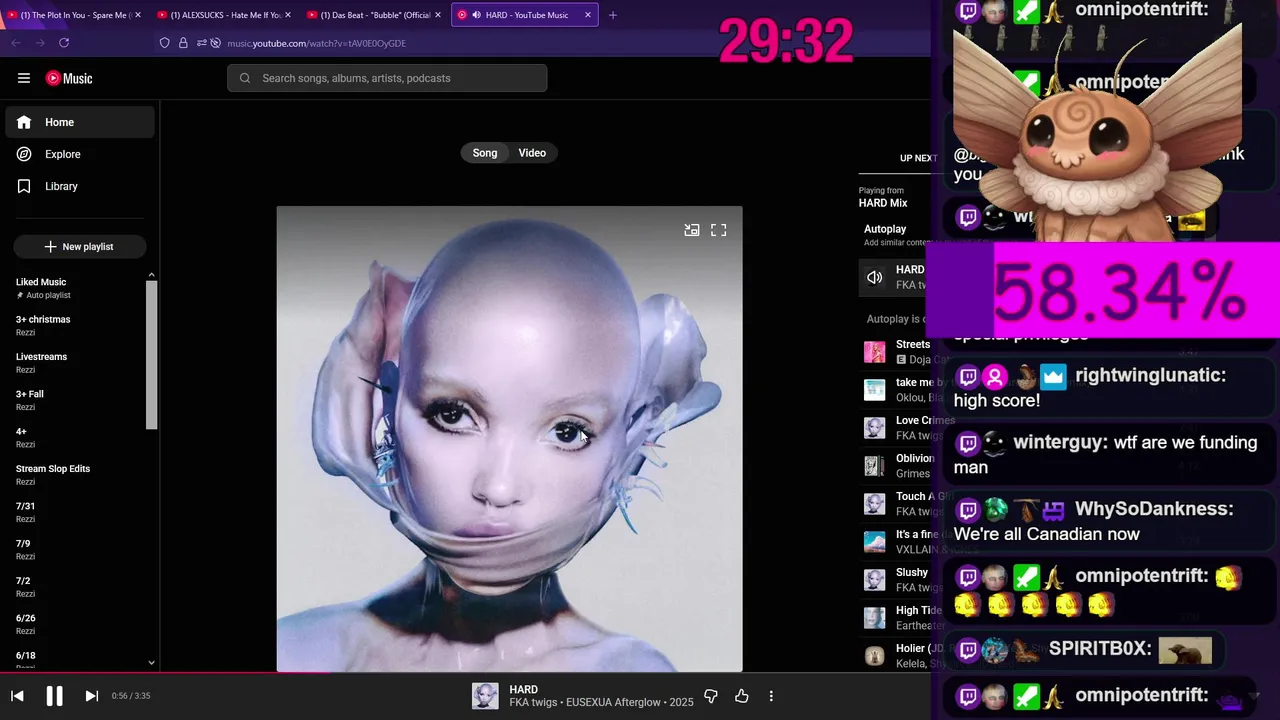Focus the search songs, albums field

(x=387, y=78)
